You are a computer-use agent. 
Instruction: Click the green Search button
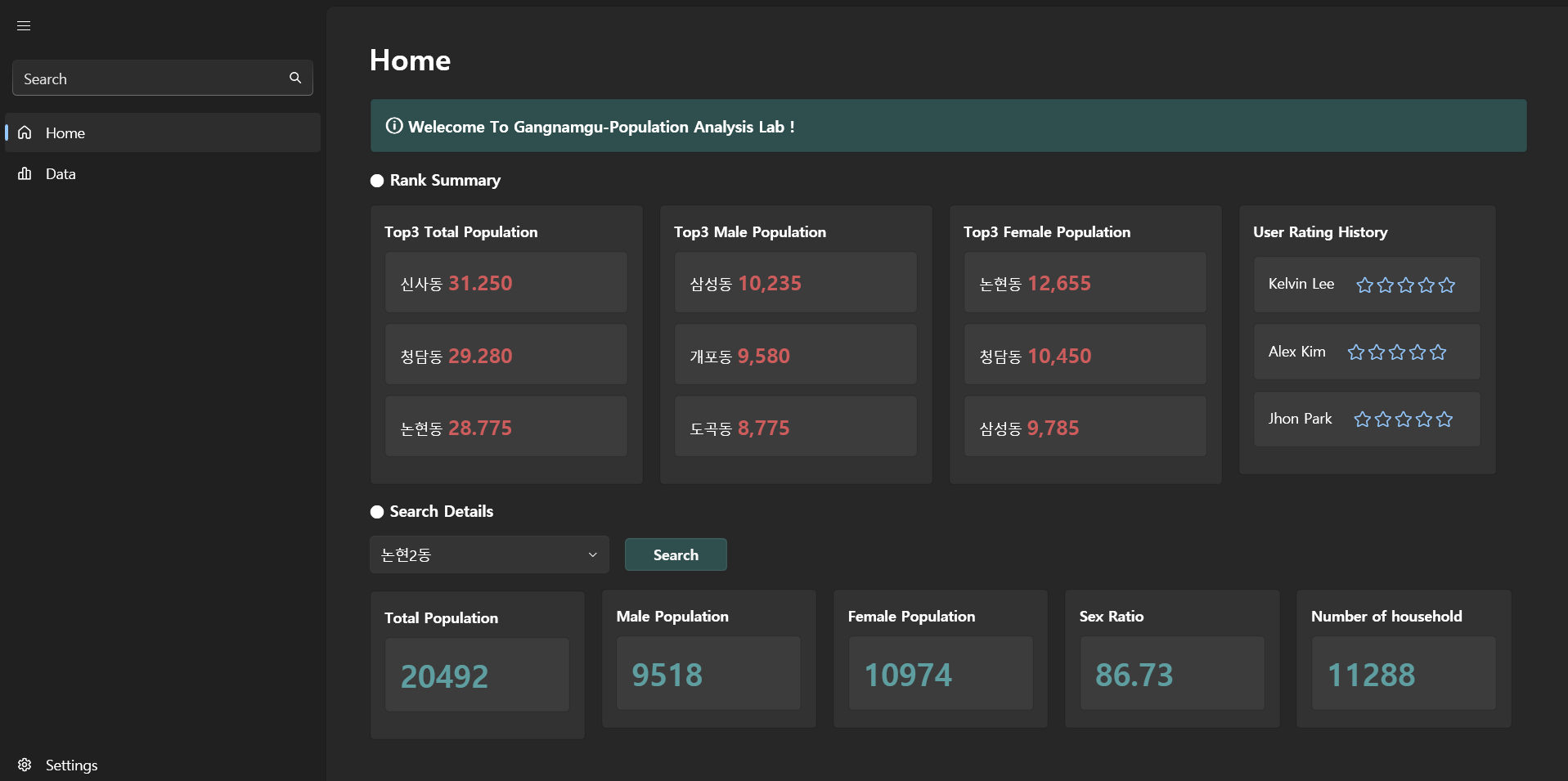(x=676, y=554)
